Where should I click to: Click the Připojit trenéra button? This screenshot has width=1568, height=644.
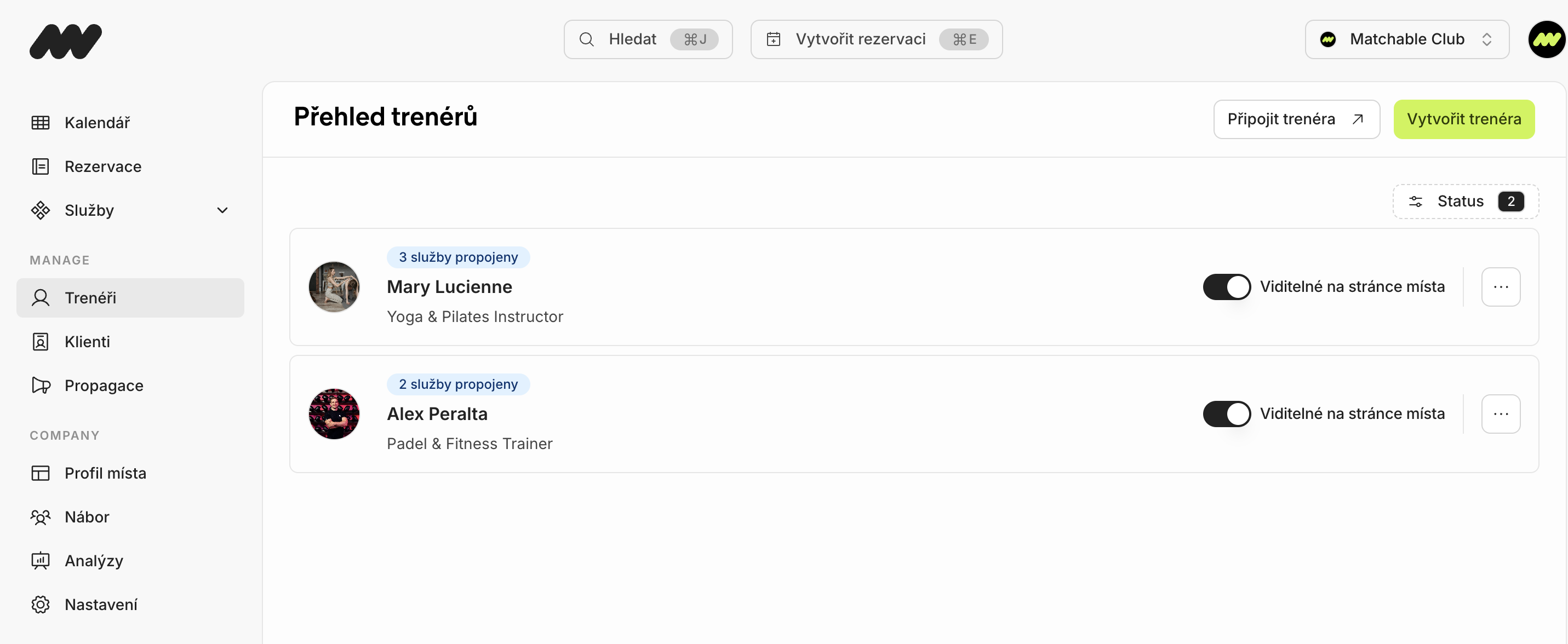pos(1296,119)
